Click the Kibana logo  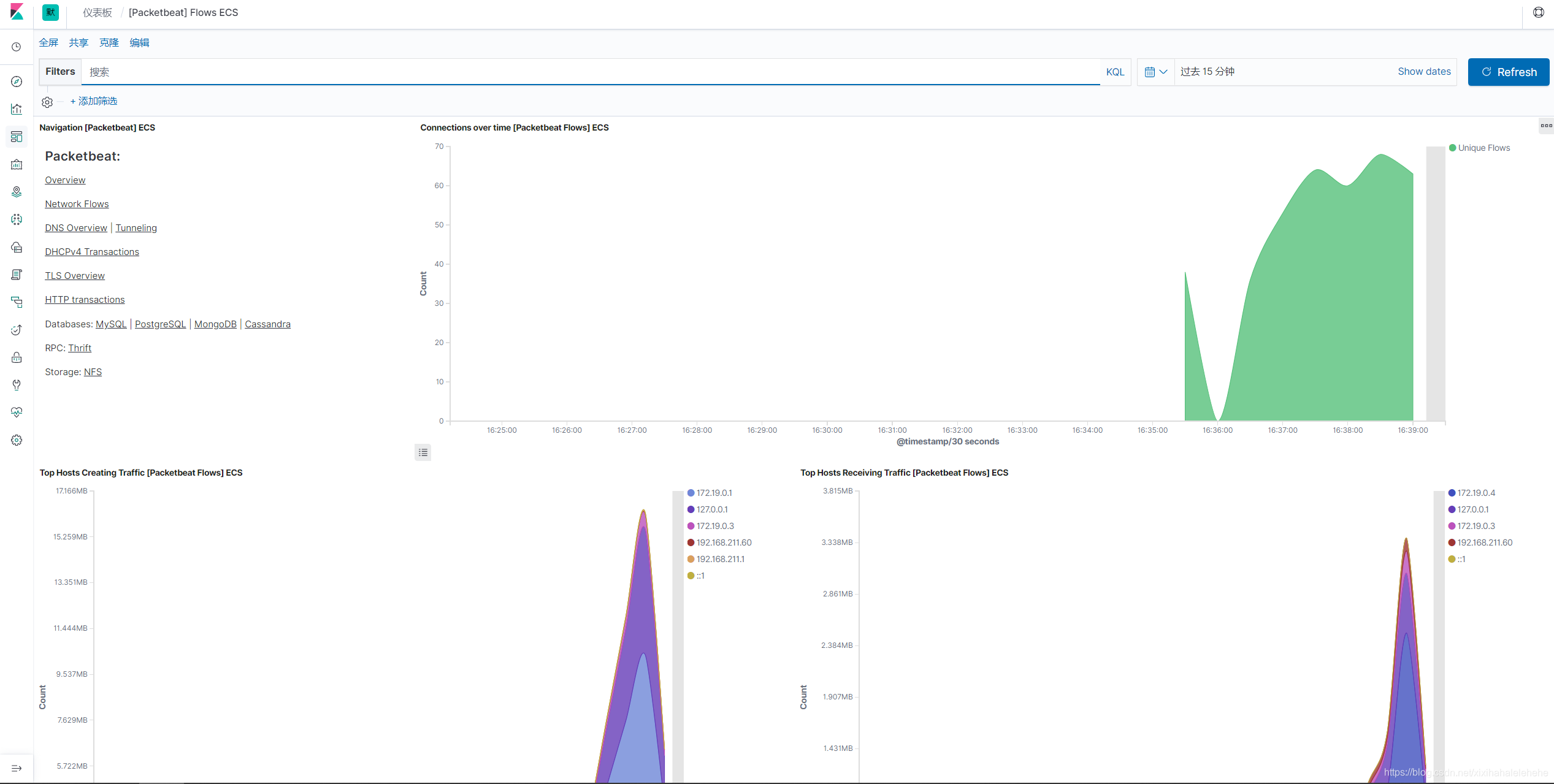click(17, 12)
